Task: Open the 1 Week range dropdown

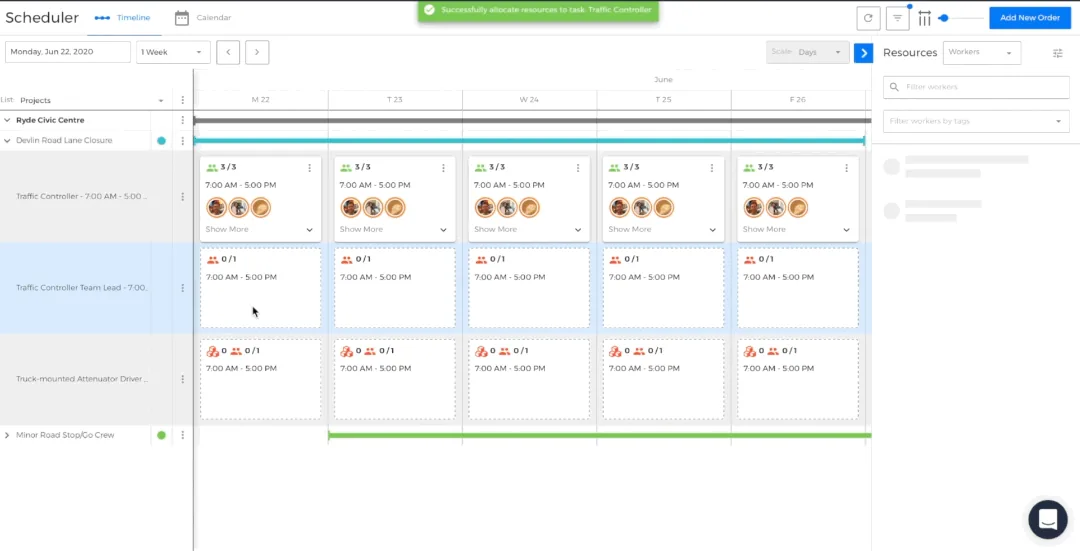Action: 173,52
